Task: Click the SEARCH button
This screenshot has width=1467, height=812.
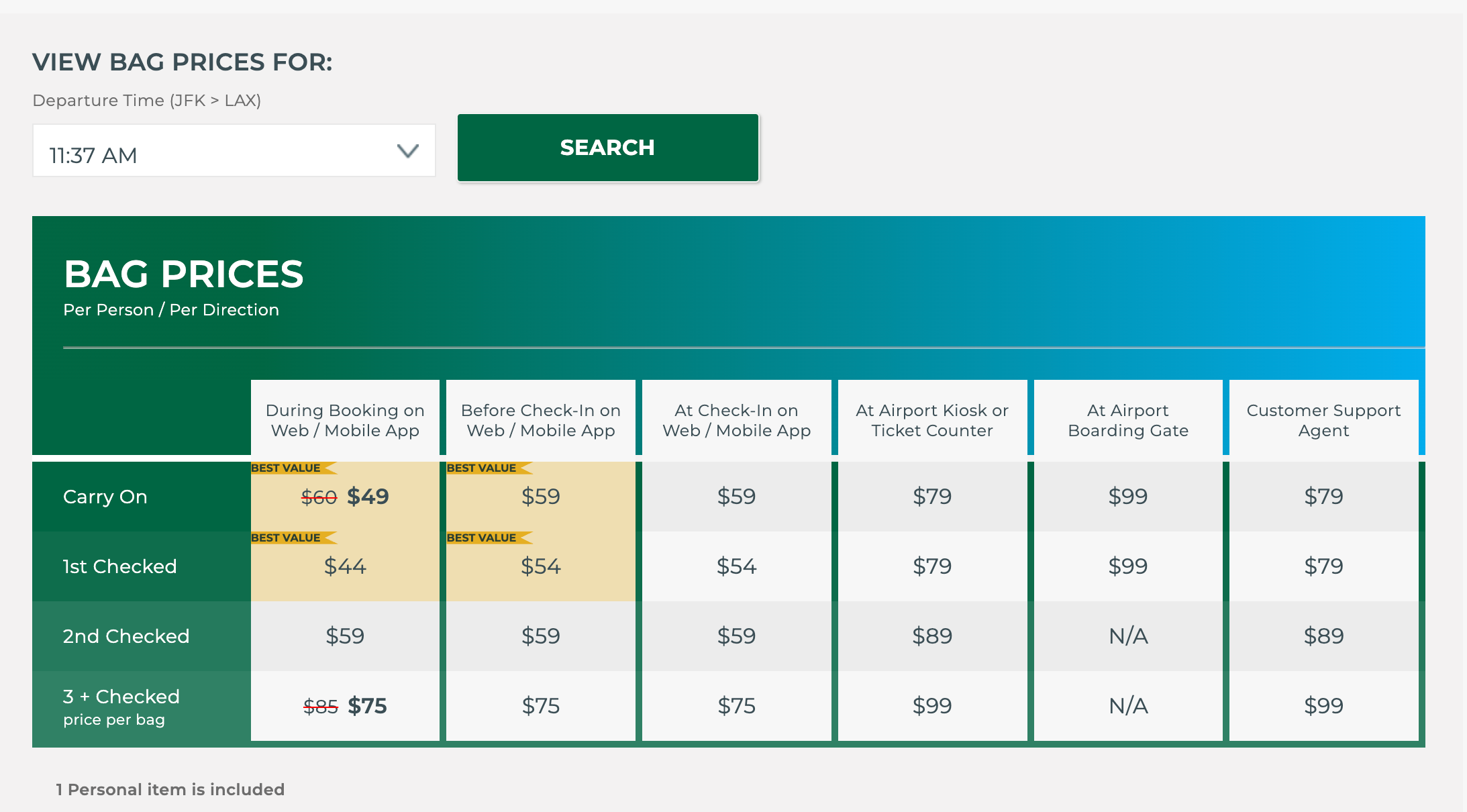Action: click(x=607, y=148)
